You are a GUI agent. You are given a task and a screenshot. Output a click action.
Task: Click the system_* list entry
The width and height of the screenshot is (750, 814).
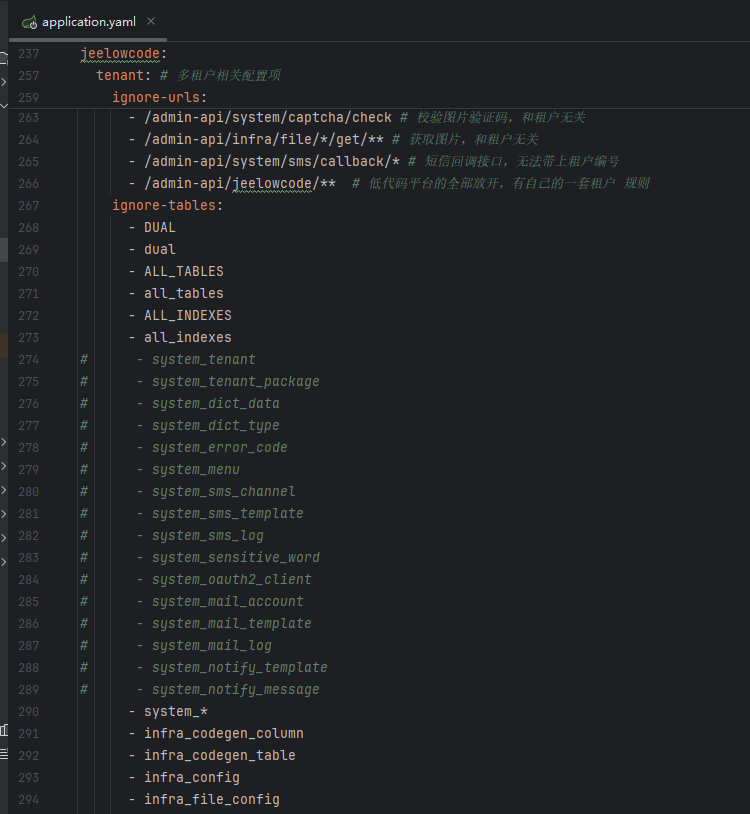[x=176, y=711]
